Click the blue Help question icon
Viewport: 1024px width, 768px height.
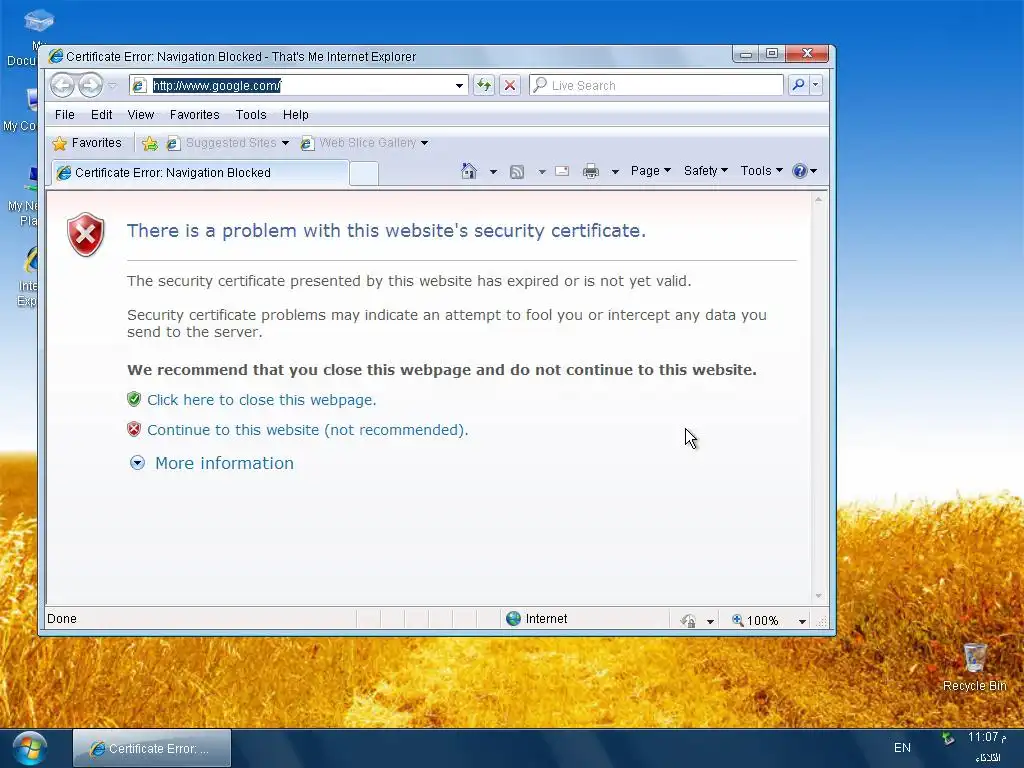799,171
